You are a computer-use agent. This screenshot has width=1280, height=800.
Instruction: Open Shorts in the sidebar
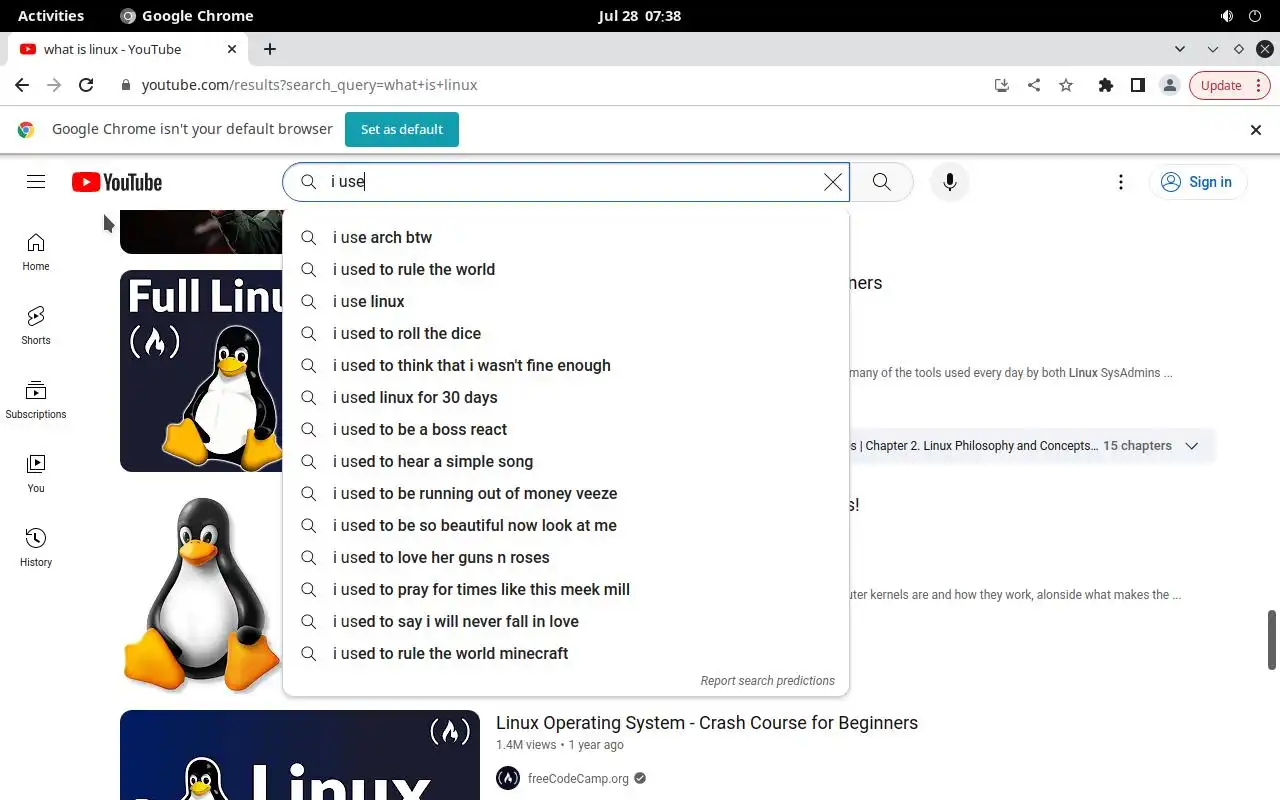[x=36, y=326]
